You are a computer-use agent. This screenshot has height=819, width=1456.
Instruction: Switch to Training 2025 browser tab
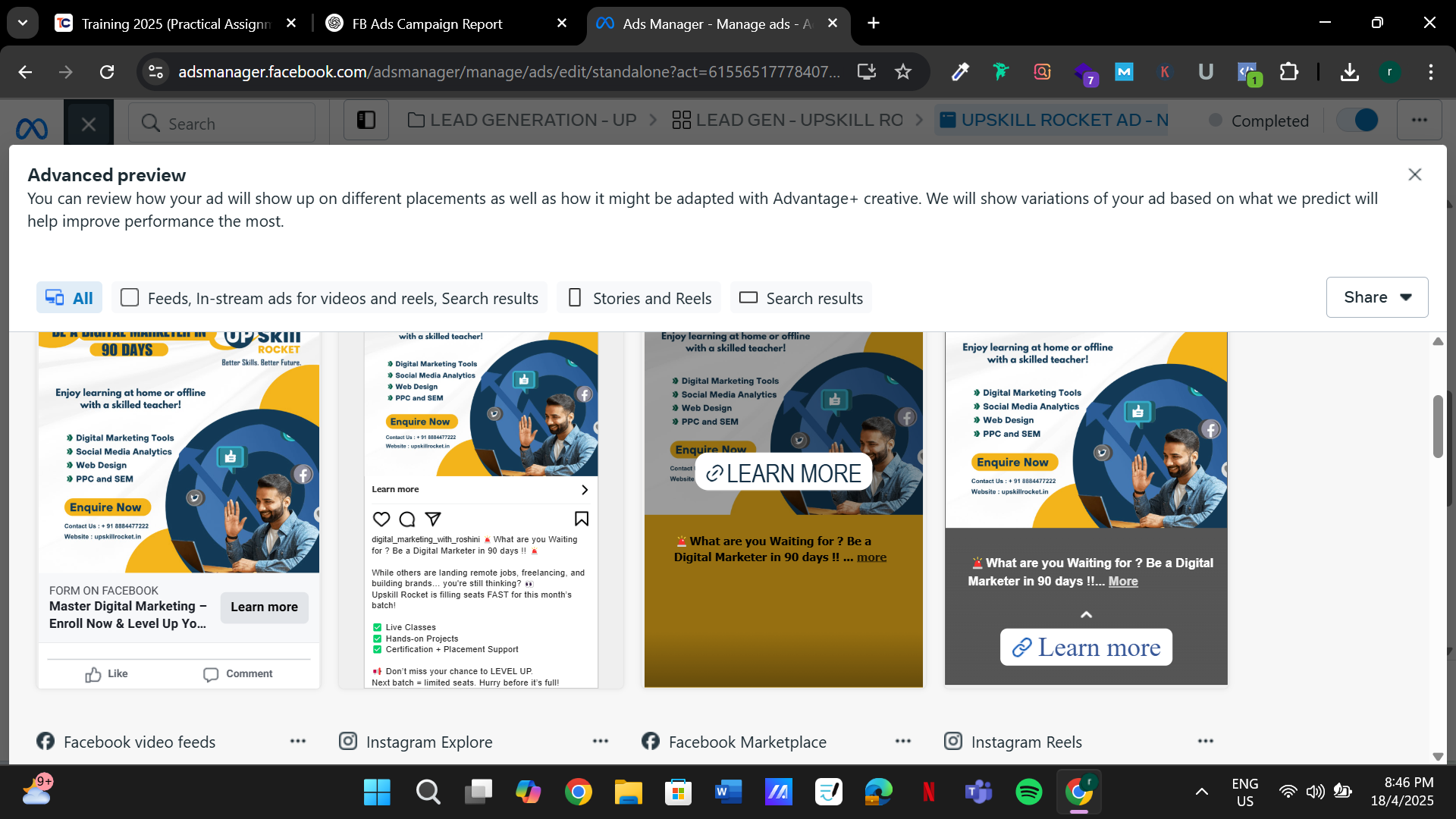coord(175,24)
